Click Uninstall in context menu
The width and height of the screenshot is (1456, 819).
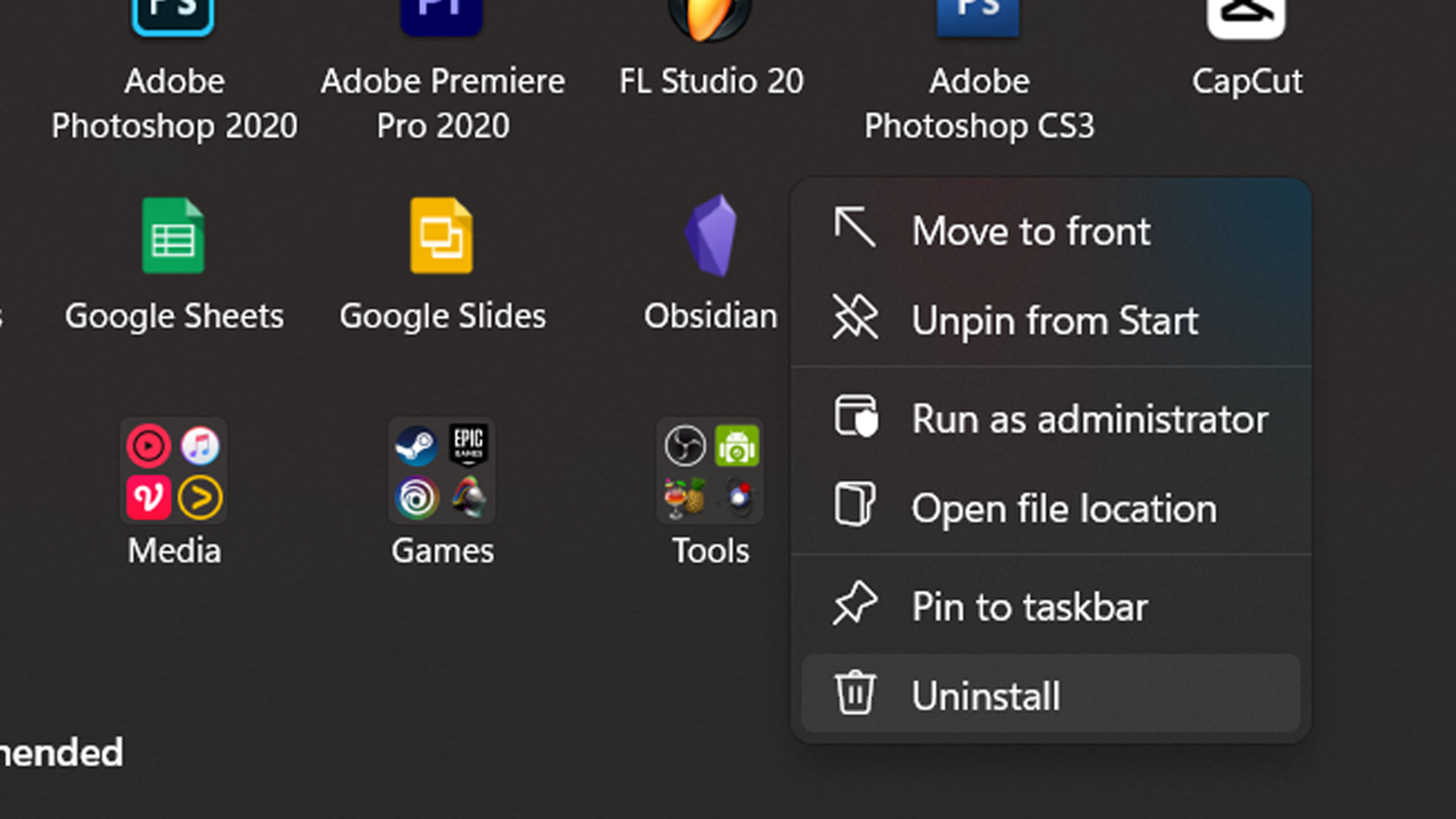pyautogui.click(x=1051, y=695)
